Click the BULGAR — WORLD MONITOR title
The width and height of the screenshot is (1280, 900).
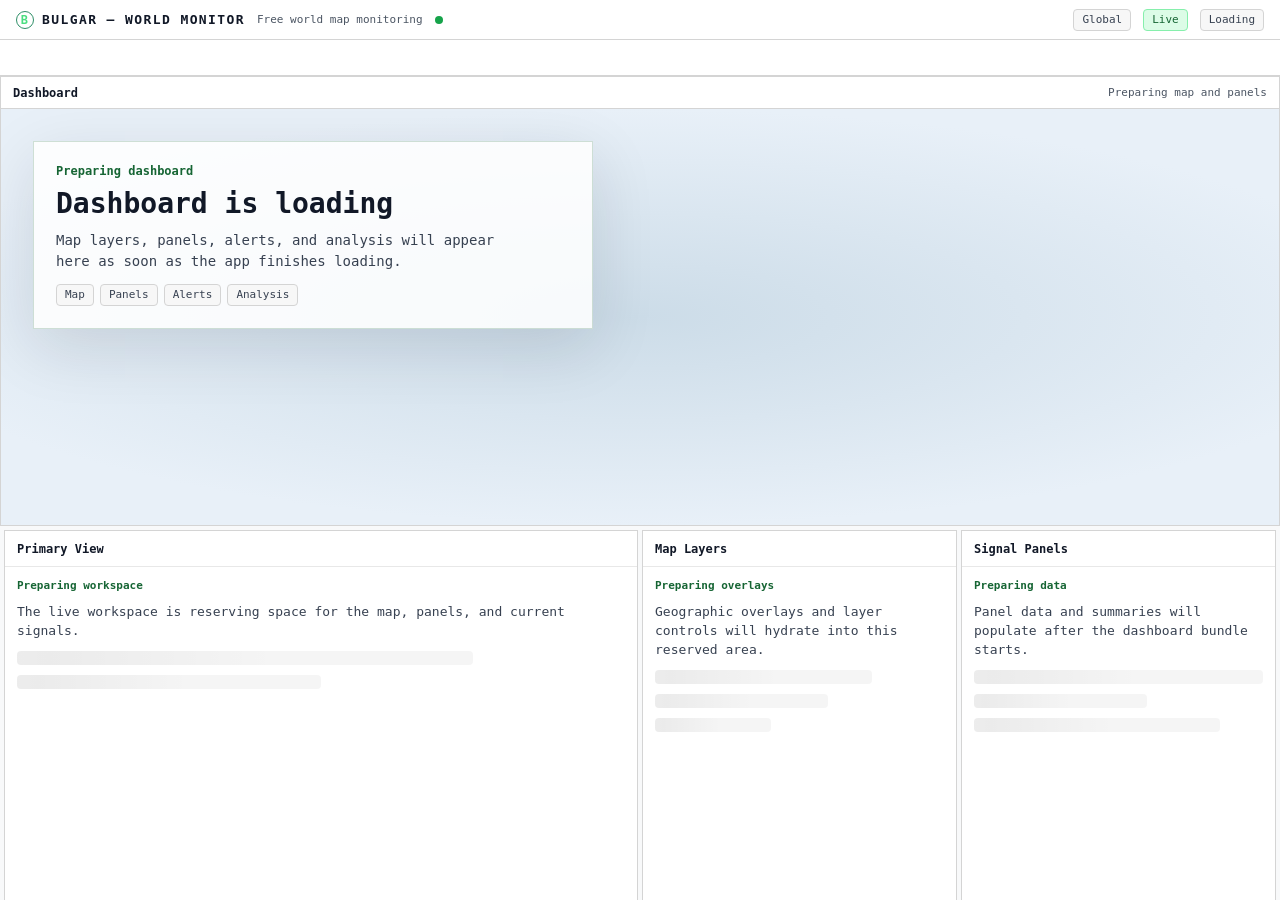click(x=143, y=20)
